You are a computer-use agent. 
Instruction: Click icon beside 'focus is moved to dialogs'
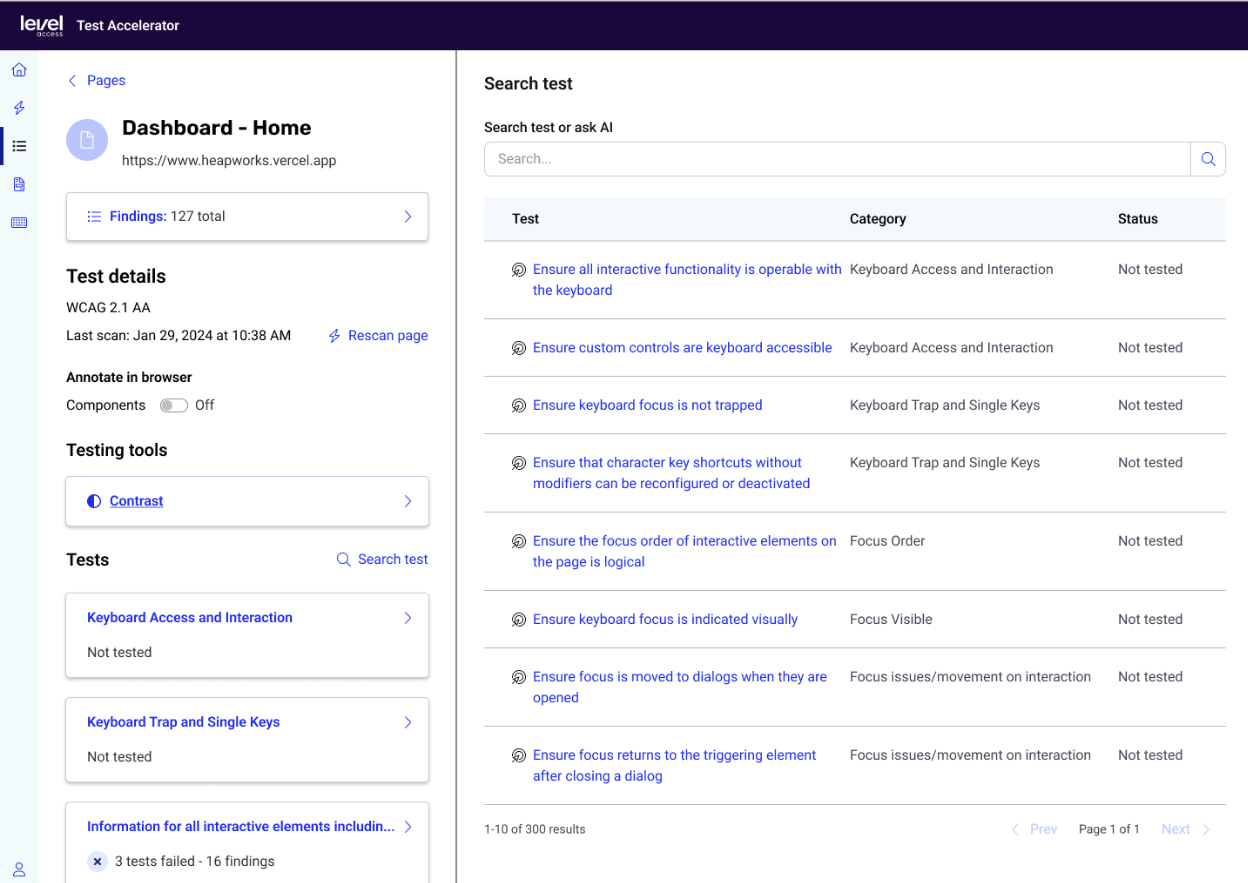coord(519,677)
